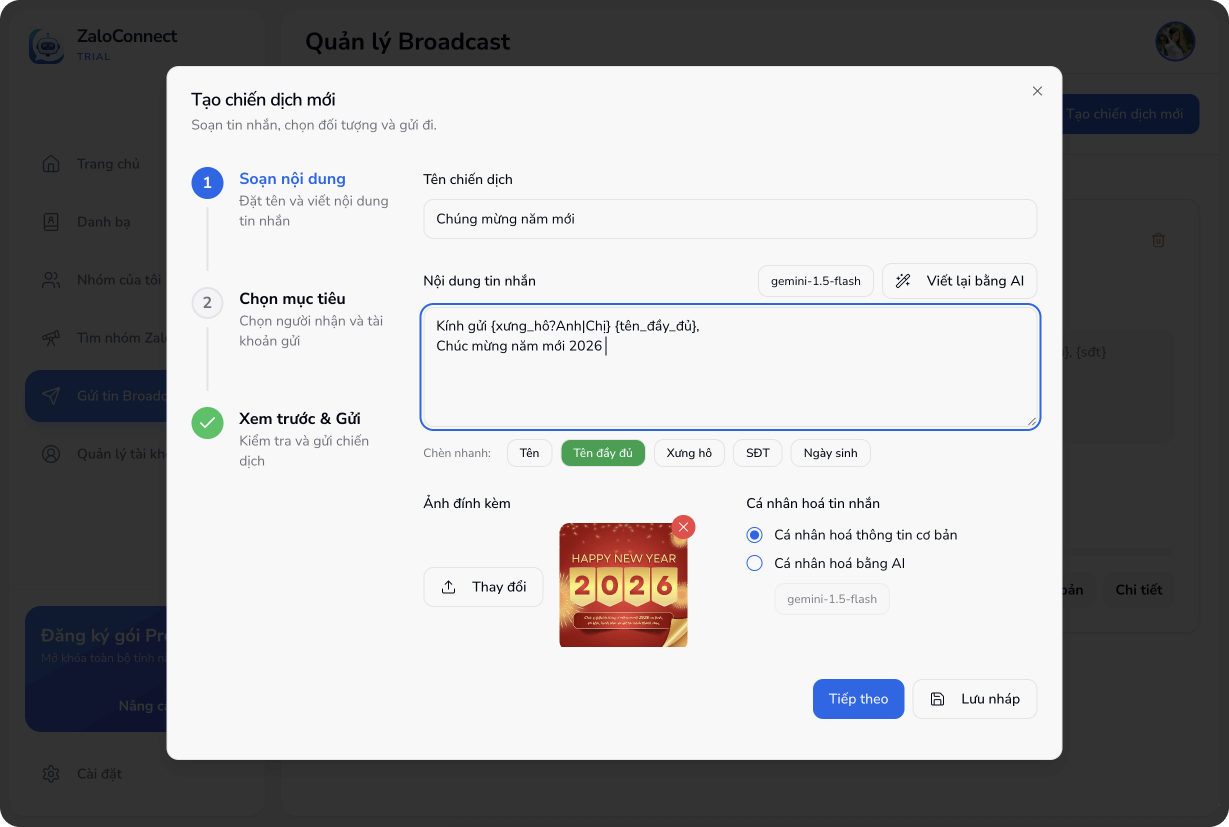Remove the attached image with red X
Image resolution: width=1229 pixels, height=827 pixels.
pyautogui.click(x=683, y=527)
